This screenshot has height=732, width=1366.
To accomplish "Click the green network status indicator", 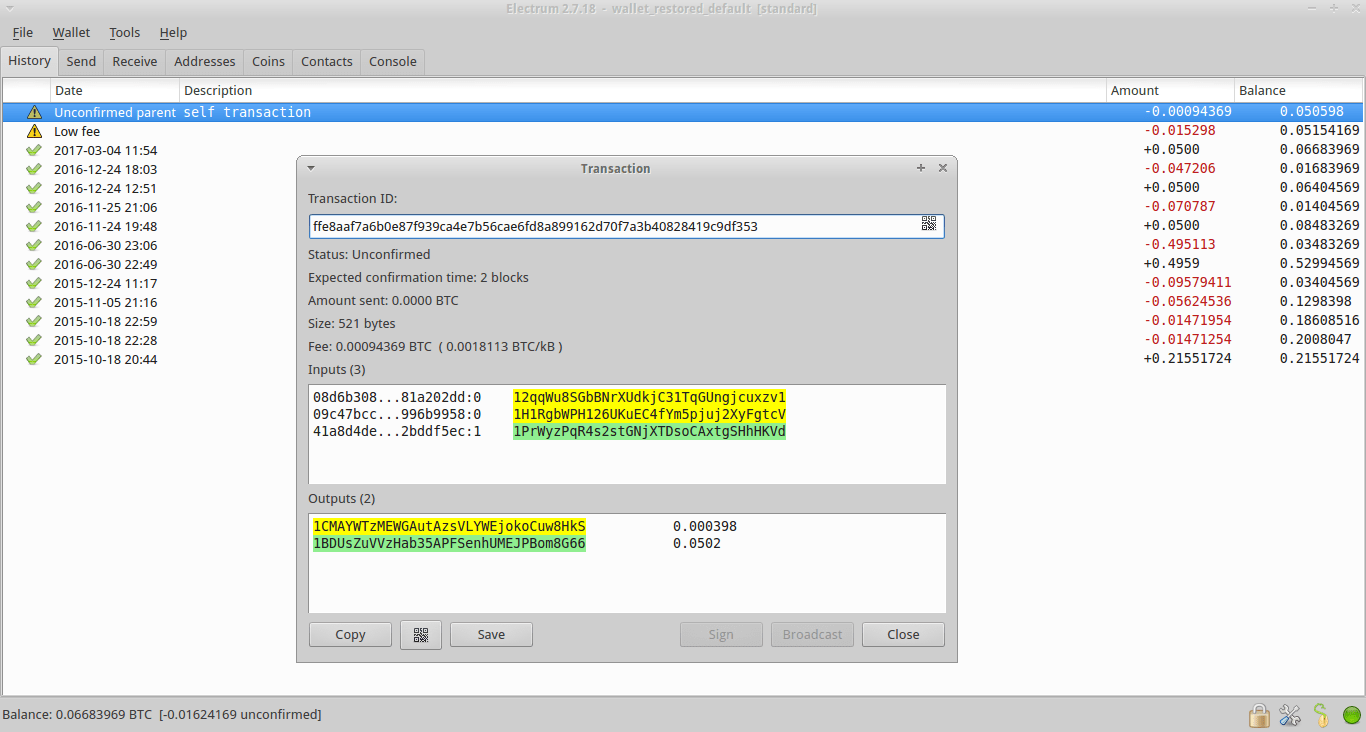I will point(1351,715).
